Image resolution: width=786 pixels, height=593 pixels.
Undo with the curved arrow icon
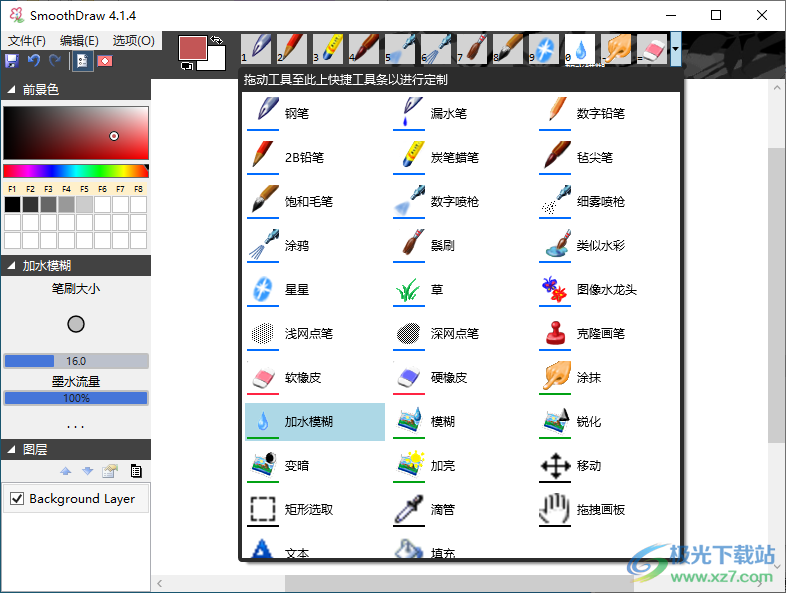tap(34, 61)
